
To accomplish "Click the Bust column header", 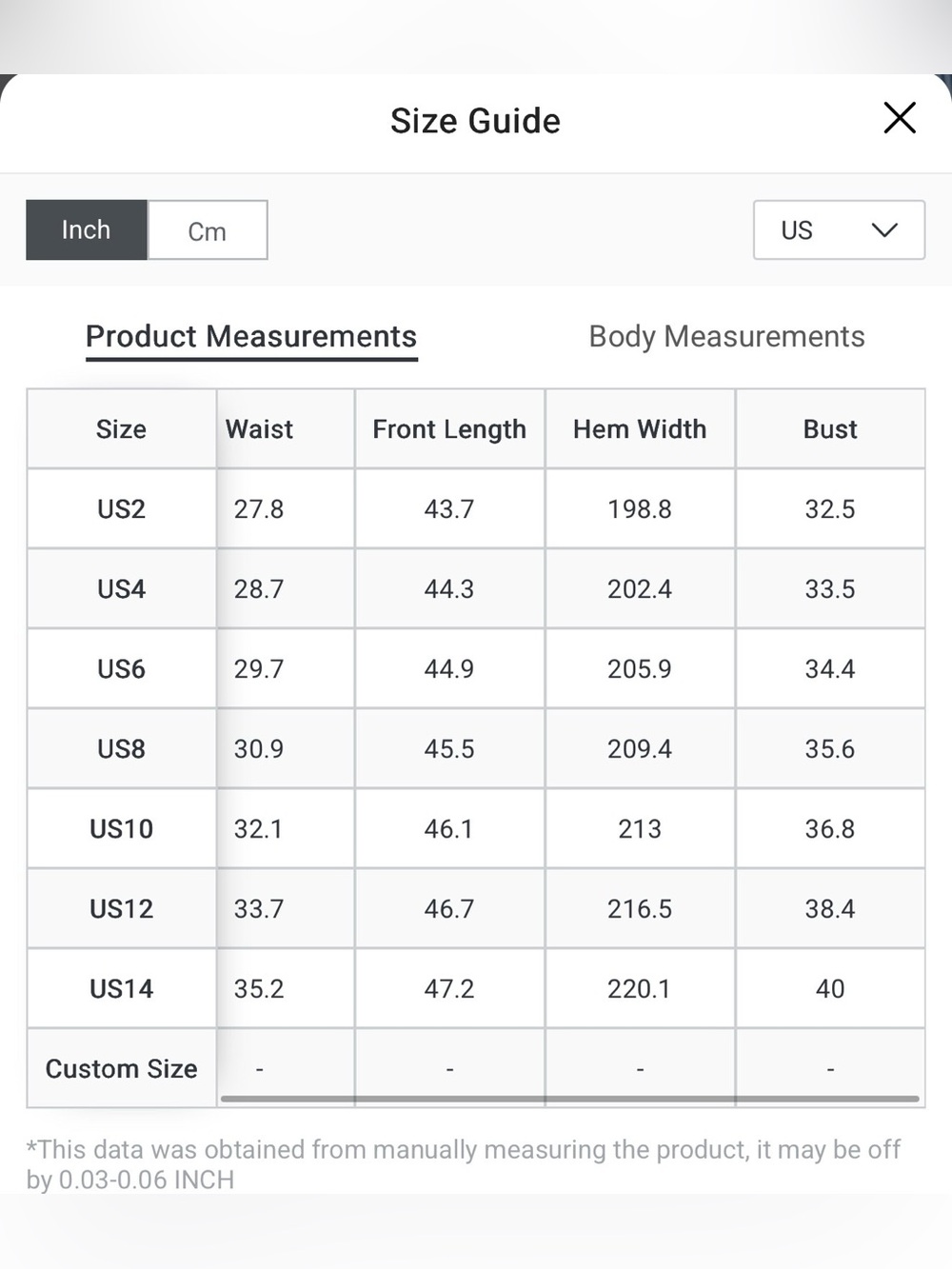I will coord(830,428).
